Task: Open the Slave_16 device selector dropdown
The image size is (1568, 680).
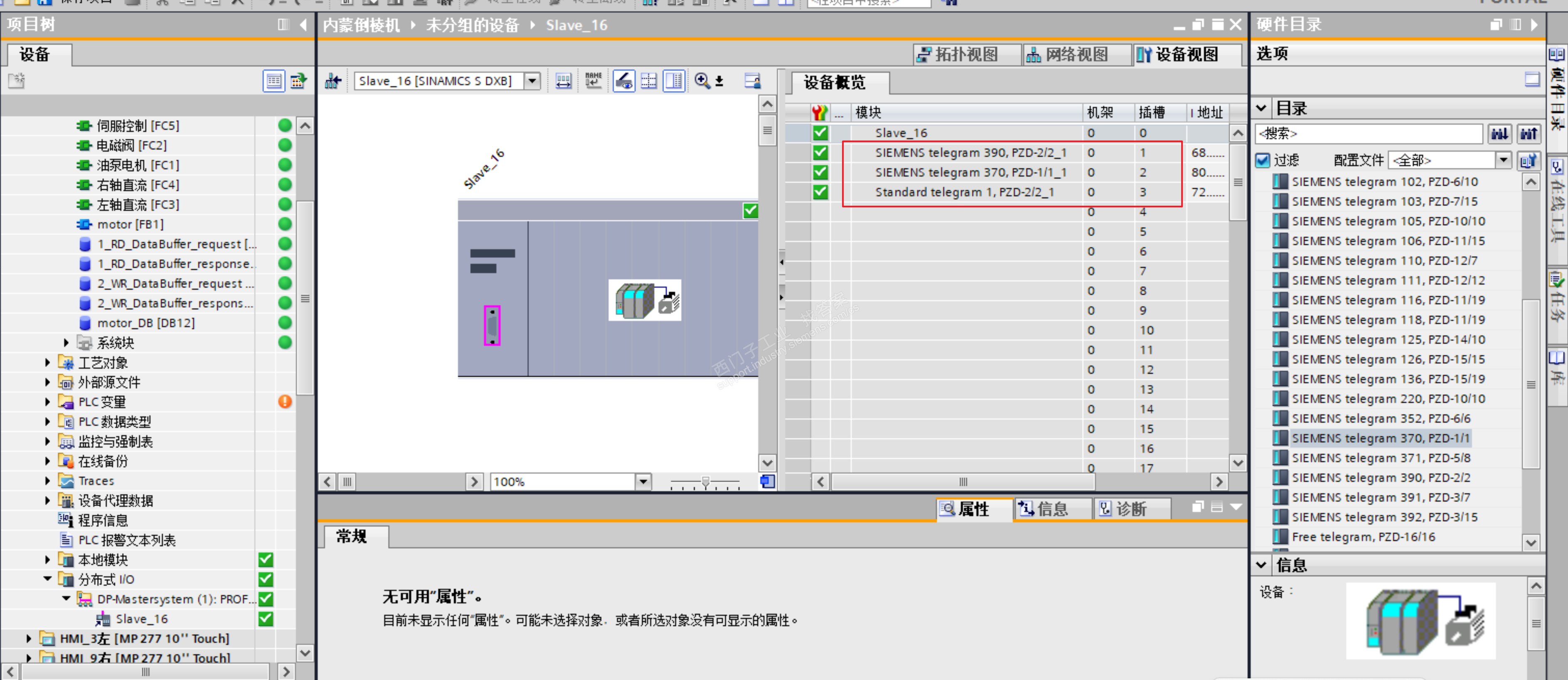Action: [532, 81]
